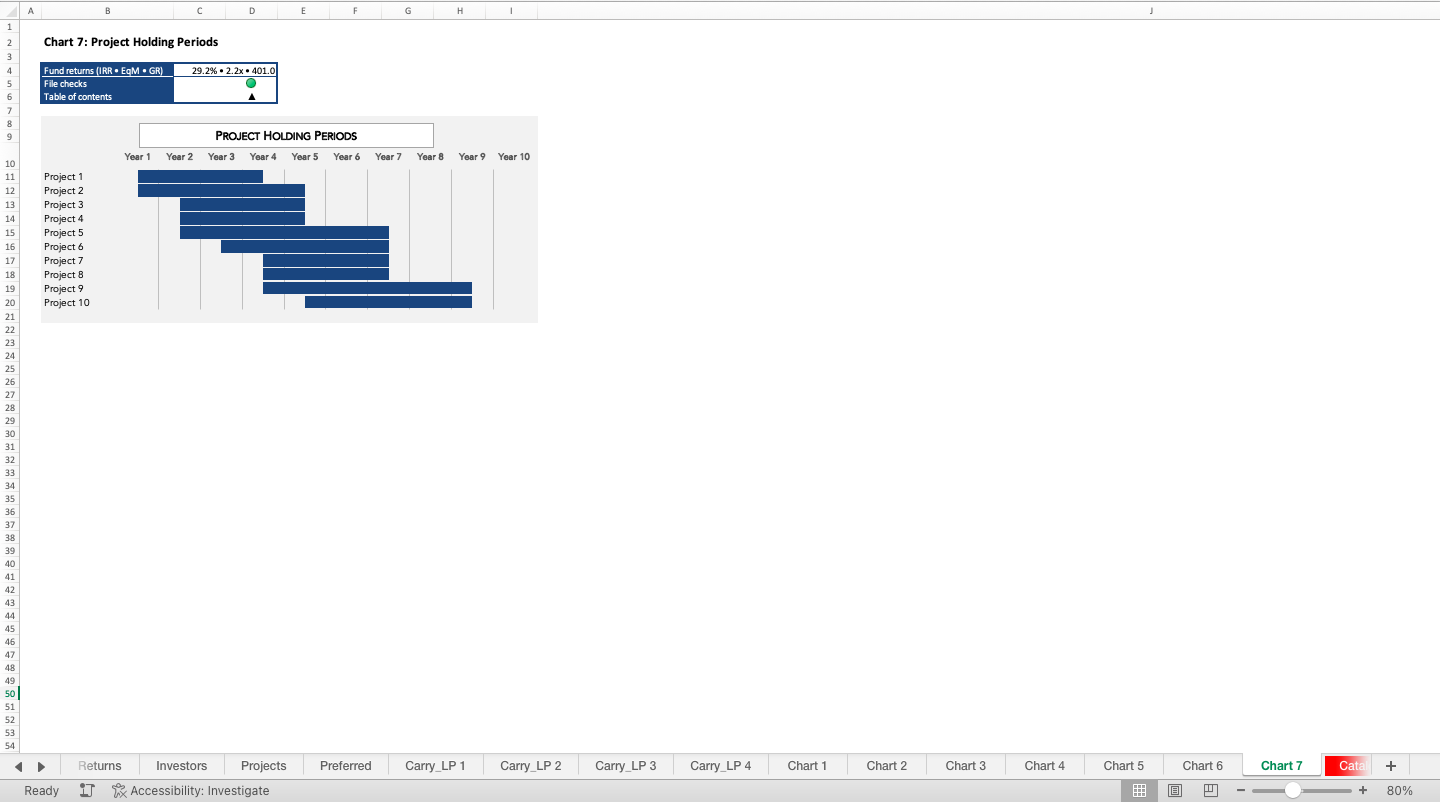The height and width of the screenshot is (802, 1440).
Task: Select the Fund returns label cell
Action: 107,71
